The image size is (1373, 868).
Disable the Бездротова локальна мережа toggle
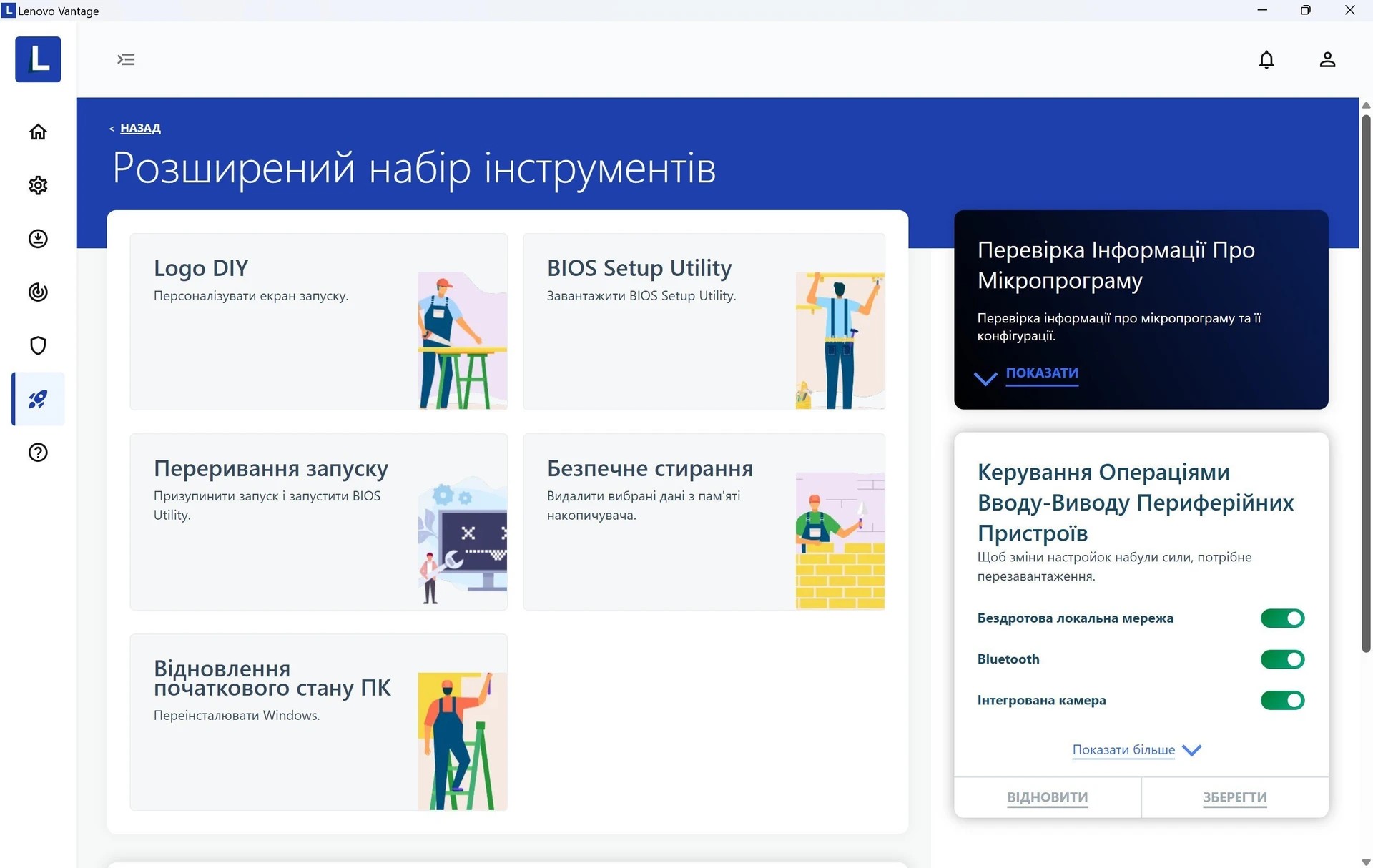point(1282,618)
